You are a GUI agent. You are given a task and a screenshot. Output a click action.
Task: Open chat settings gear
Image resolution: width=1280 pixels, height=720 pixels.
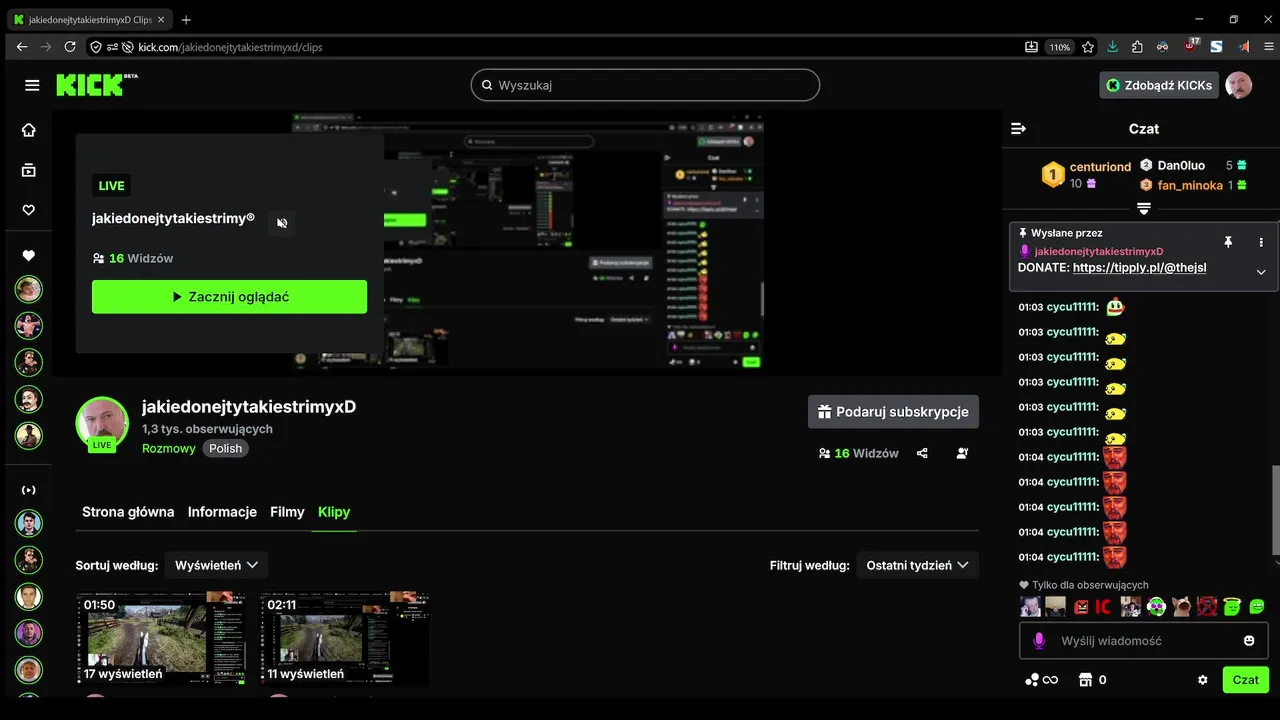point(1203,680)
